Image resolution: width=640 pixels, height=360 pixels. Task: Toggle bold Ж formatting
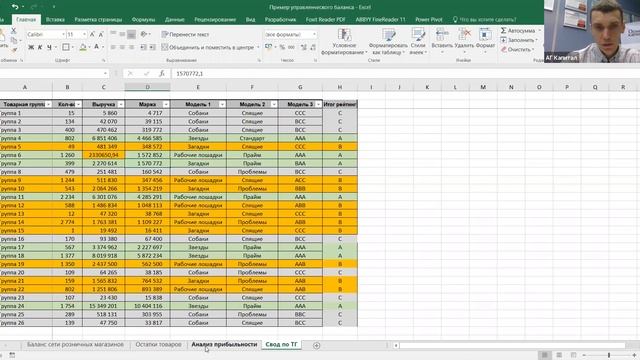pyautogui.click(x=31, y=47)
